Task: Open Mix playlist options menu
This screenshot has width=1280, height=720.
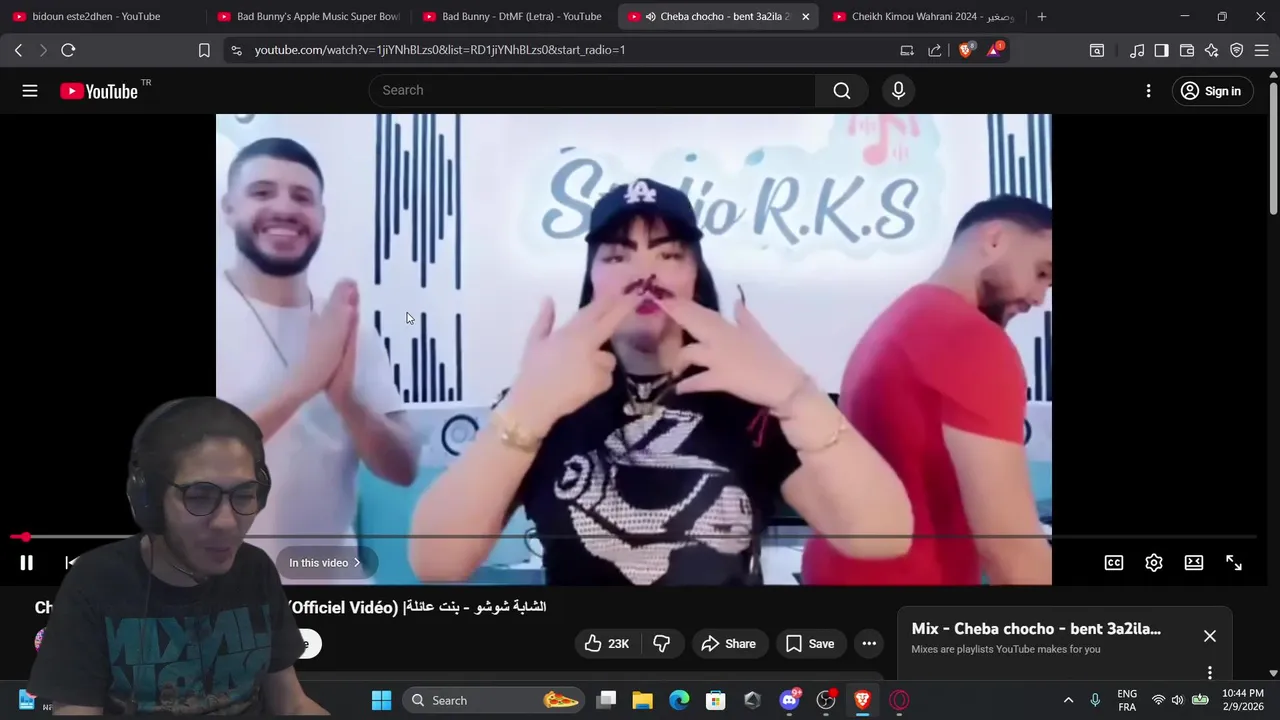Action: (x=1210, y=673)
